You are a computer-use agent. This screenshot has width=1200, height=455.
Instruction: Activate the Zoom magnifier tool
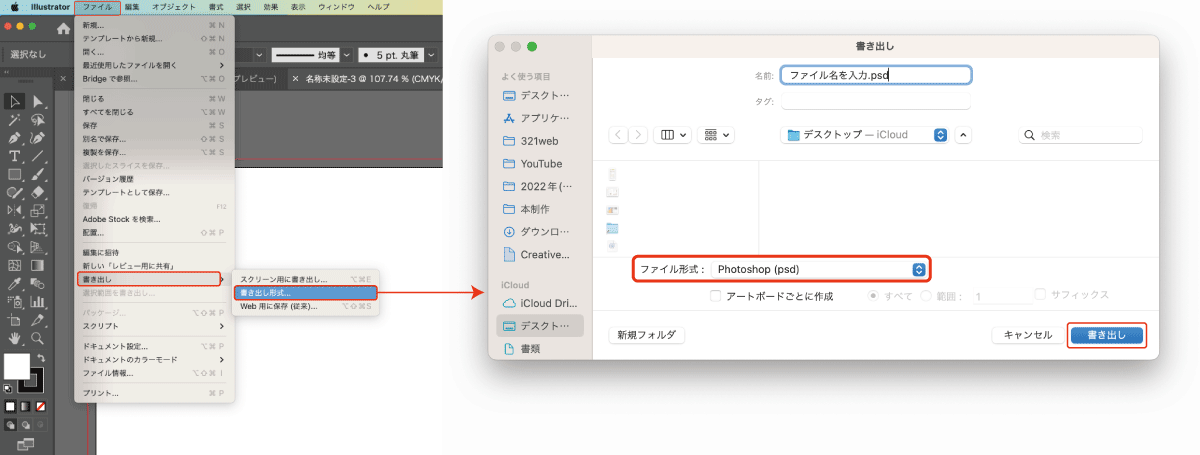click(37, 338)
